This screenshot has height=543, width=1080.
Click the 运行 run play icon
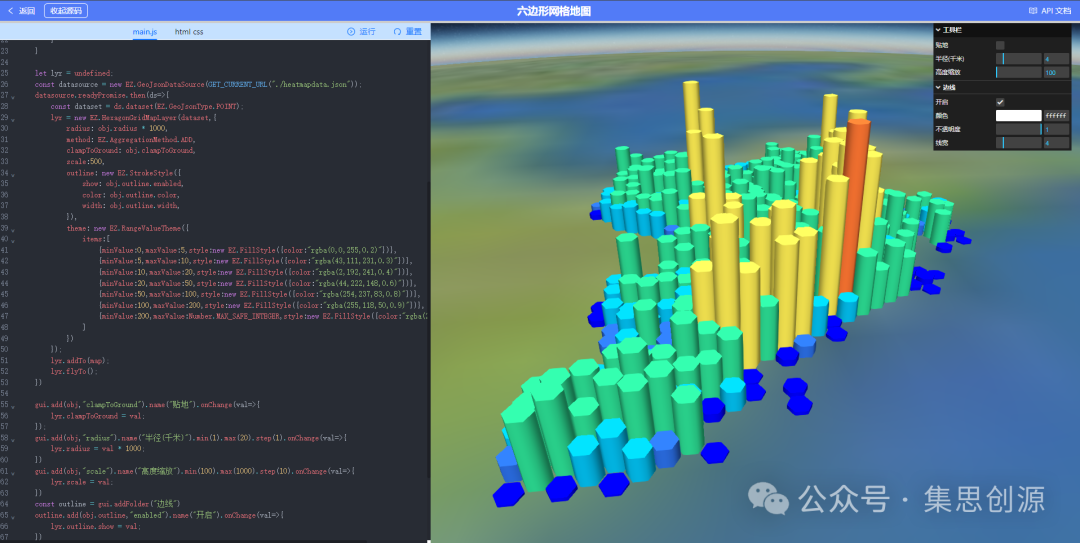pos(351,32)
